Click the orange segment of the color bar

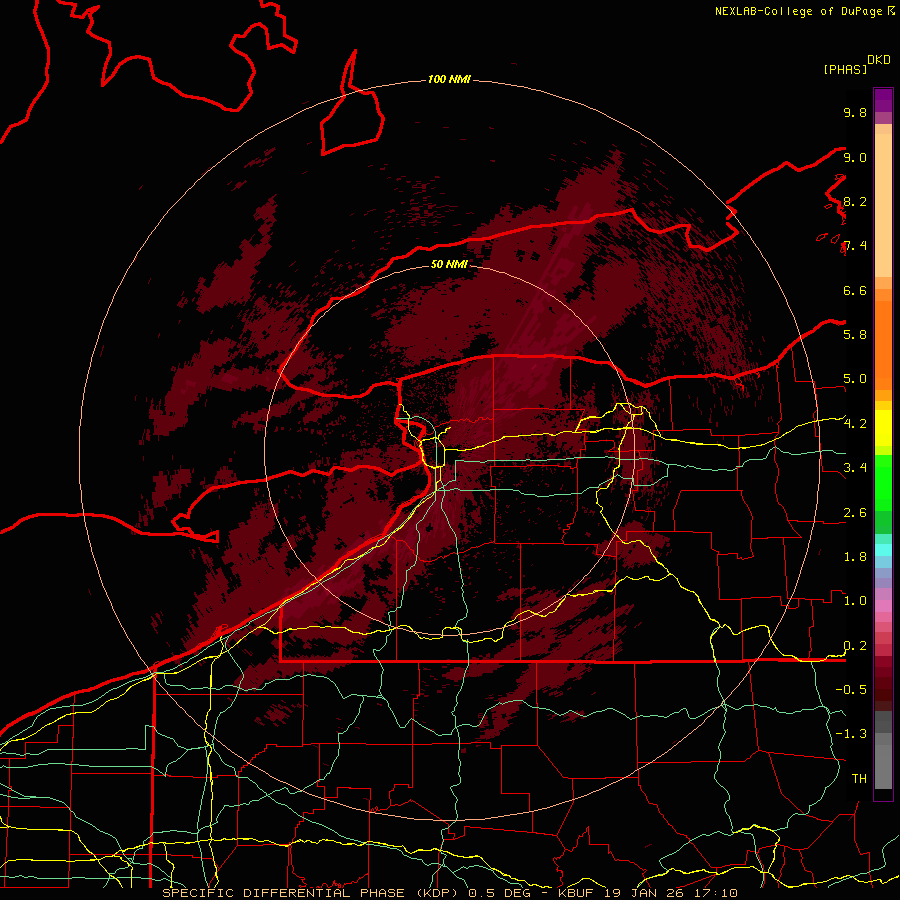(x=883, y=344)
